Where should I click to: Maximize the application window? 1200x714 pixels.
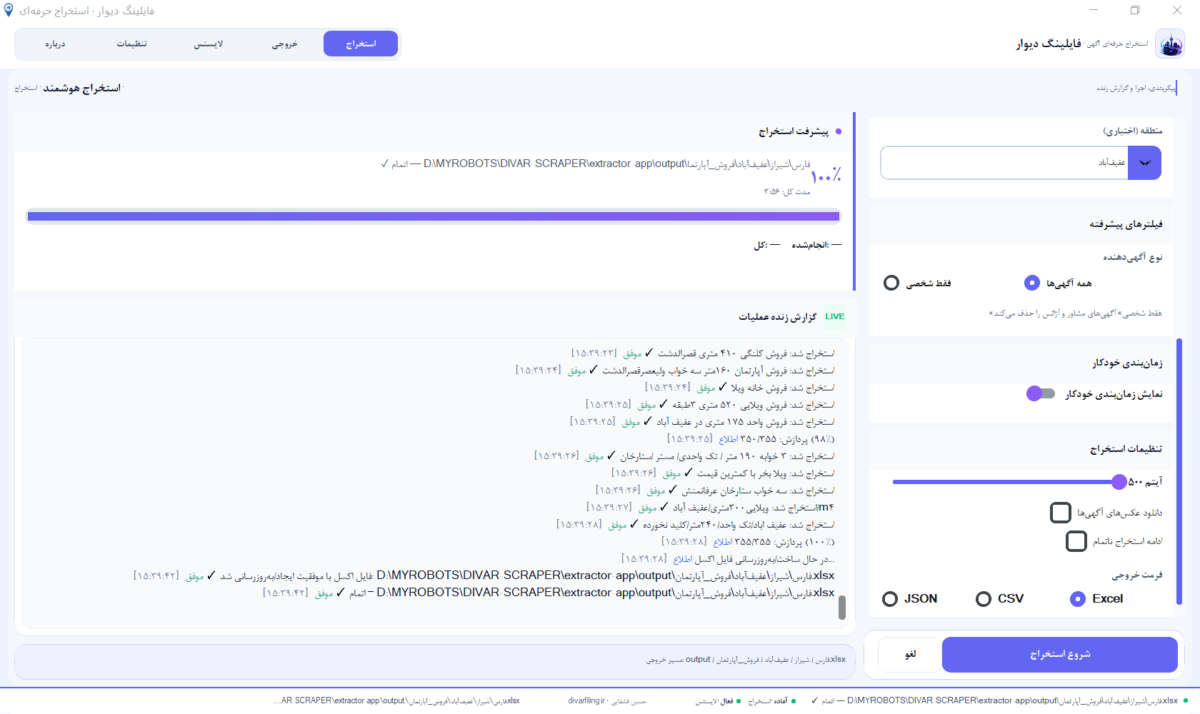pyautogui.click(x=1135, y=10)
